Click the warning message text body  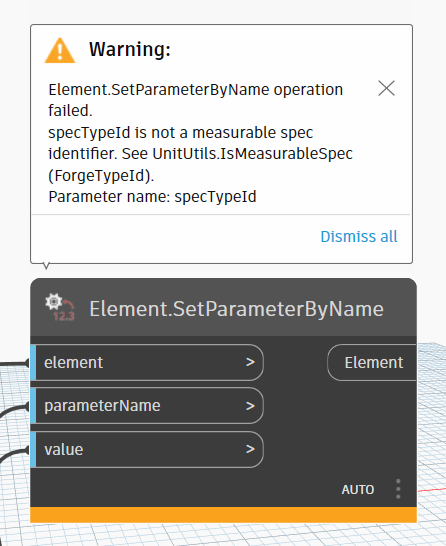(201, 143)
